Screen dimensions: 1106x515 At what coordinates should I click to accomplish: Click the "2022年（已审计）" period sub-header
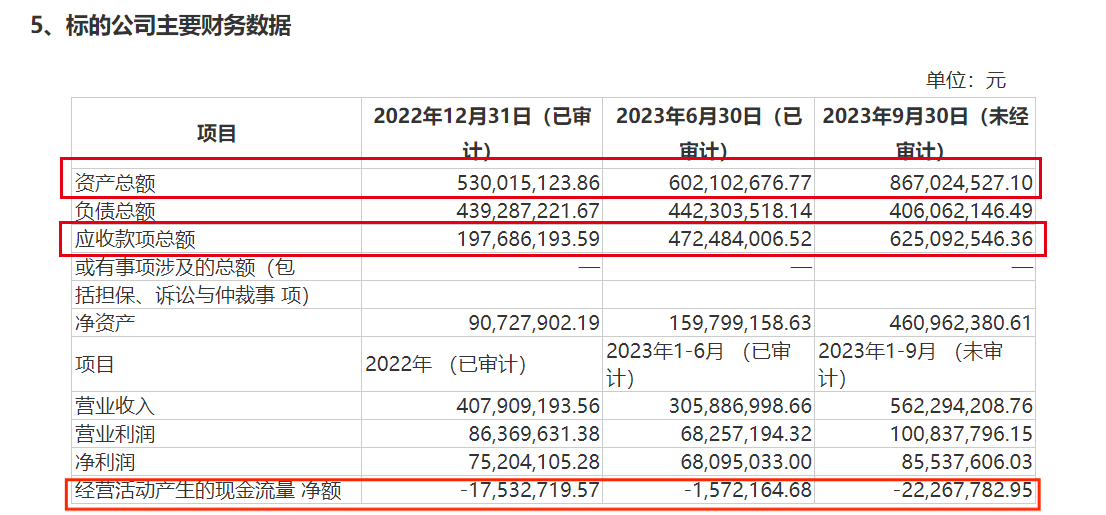445,365
